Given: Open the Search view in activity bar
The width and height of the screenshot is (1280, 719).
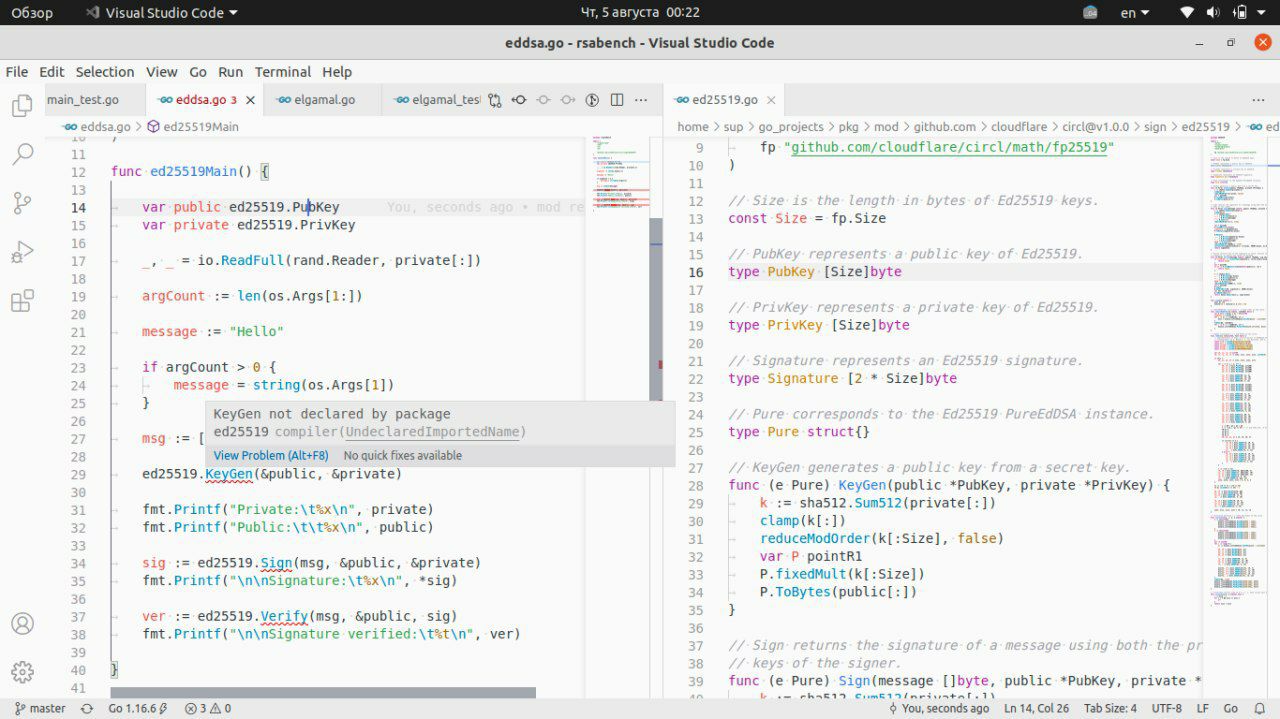Looking at the screenshot, I should 22,154.
